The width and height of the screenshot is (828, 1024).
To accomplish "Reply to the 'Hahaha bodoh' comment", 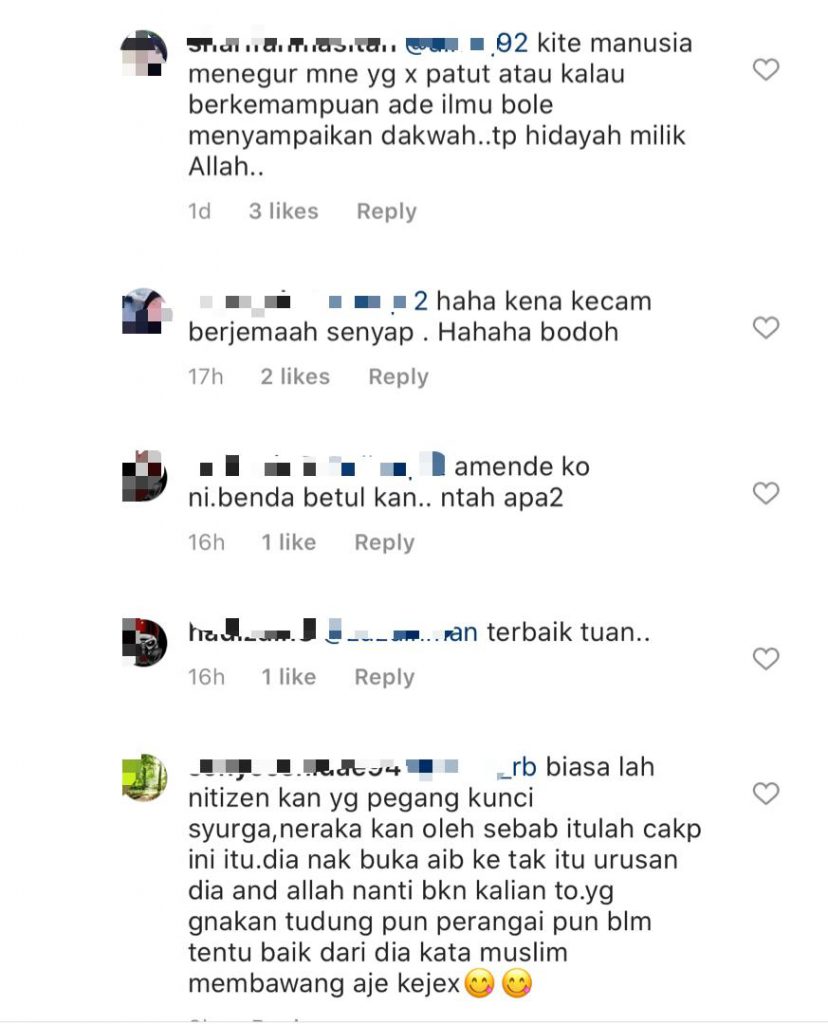I will 398,377.
